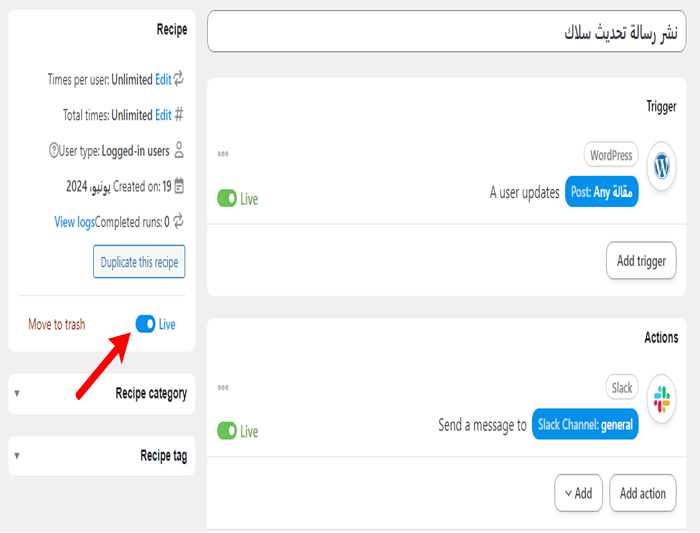Click the Times per user repeat icon
Image resolution: width=700 pixels, height=533 pixels.
179,79
